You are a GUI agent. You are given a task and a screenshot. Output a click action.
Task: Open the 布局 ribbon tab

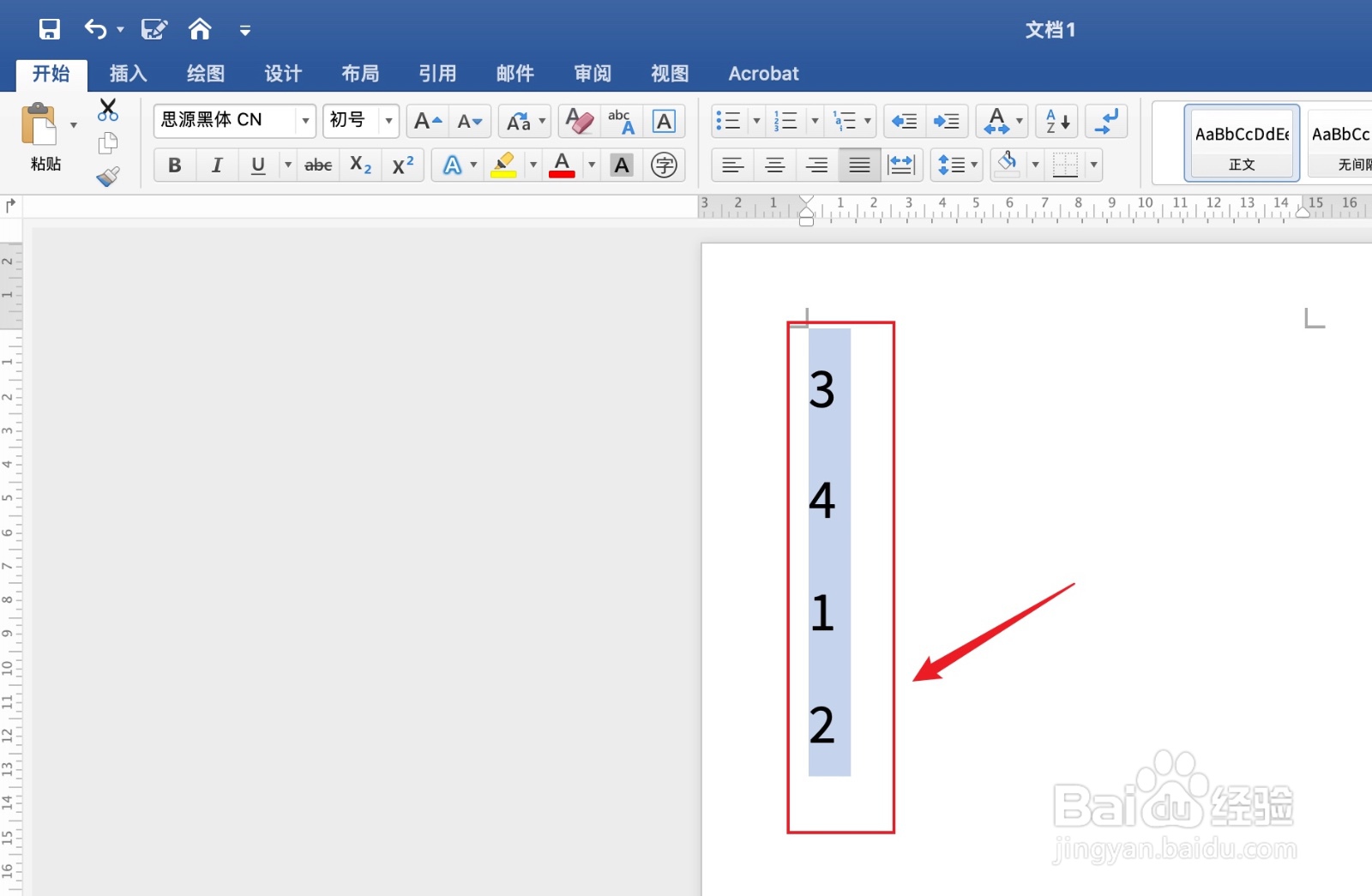[x=360, y=74]
